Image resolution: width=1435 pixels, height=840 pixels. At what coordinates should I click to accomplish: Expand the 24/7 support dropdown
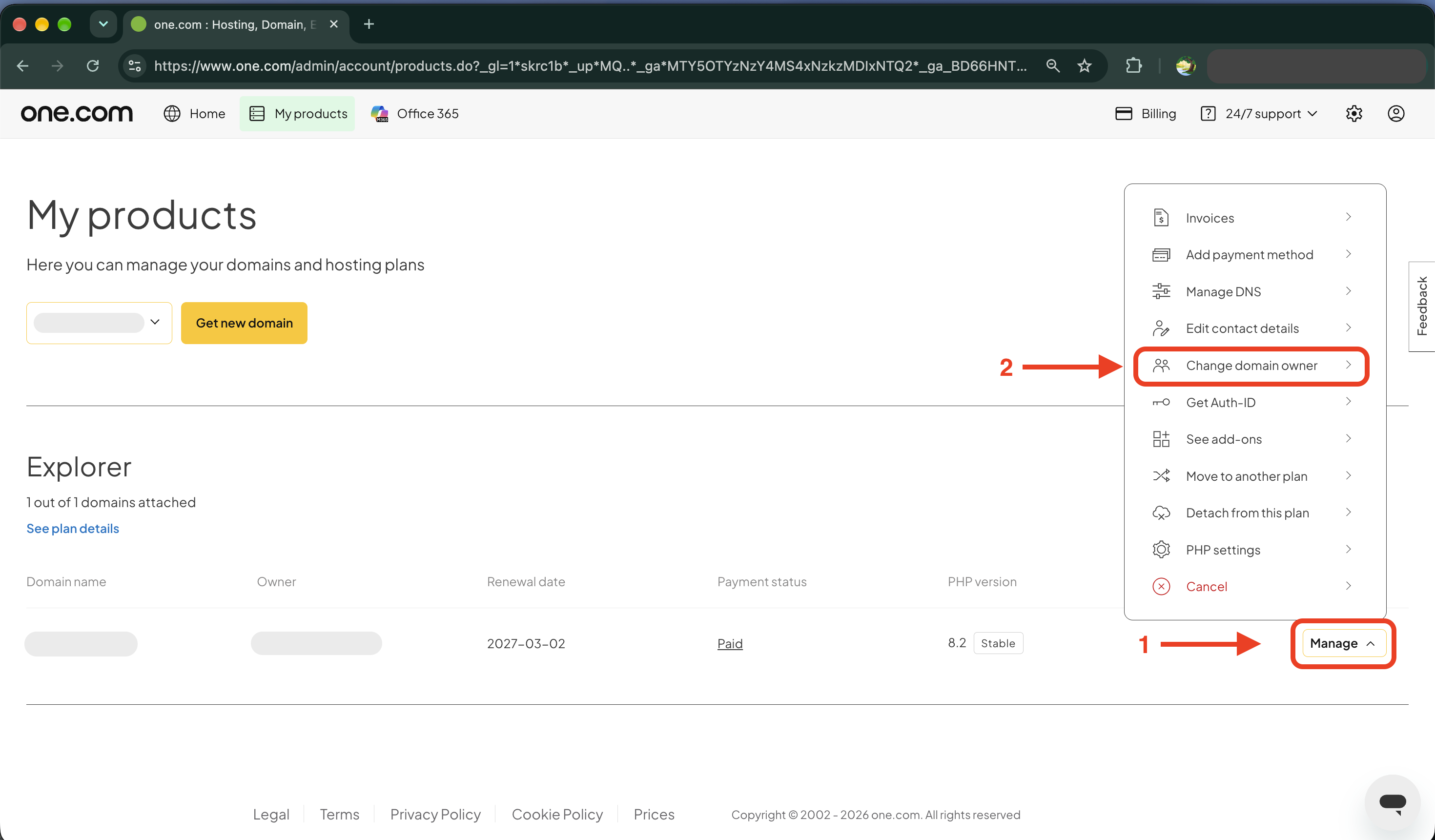1259,114
